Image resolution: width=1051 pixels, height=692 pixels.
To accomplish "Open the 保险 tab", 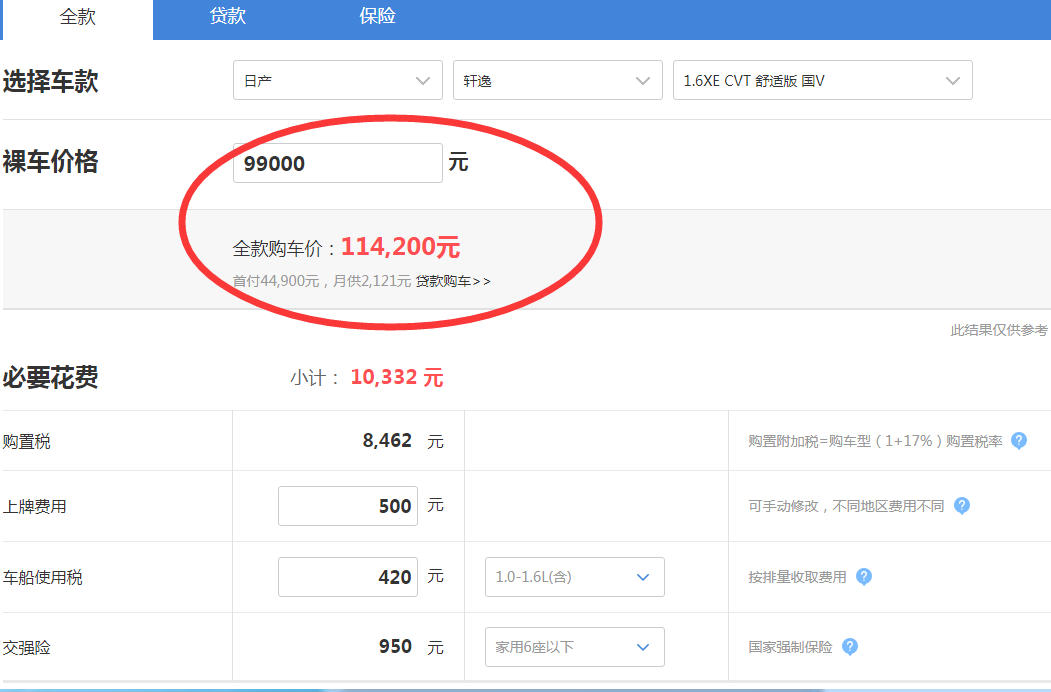I will coord(377,16).
